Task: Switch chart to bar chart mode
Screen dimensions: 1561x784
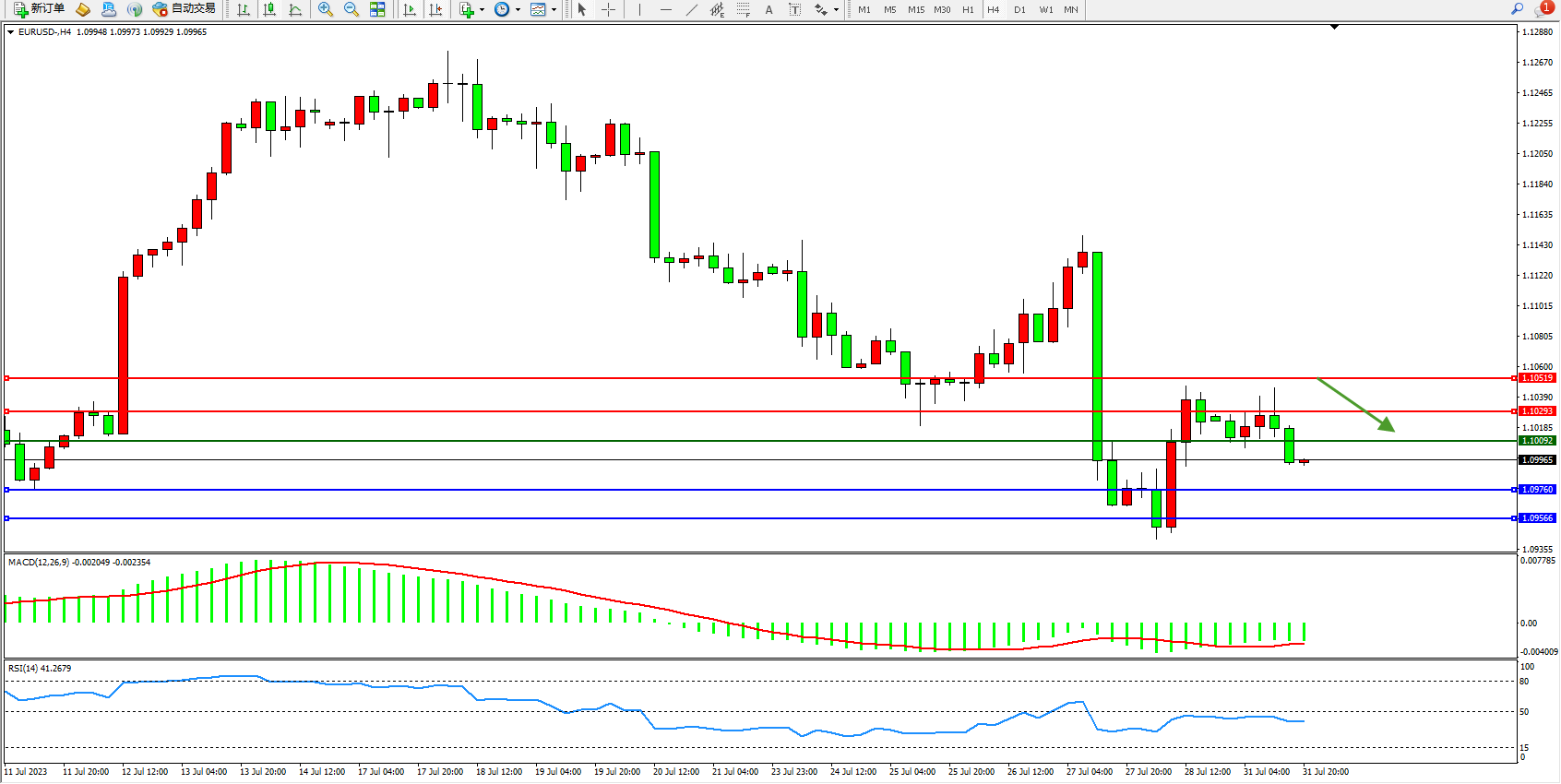Action: (x=244, y=9)
